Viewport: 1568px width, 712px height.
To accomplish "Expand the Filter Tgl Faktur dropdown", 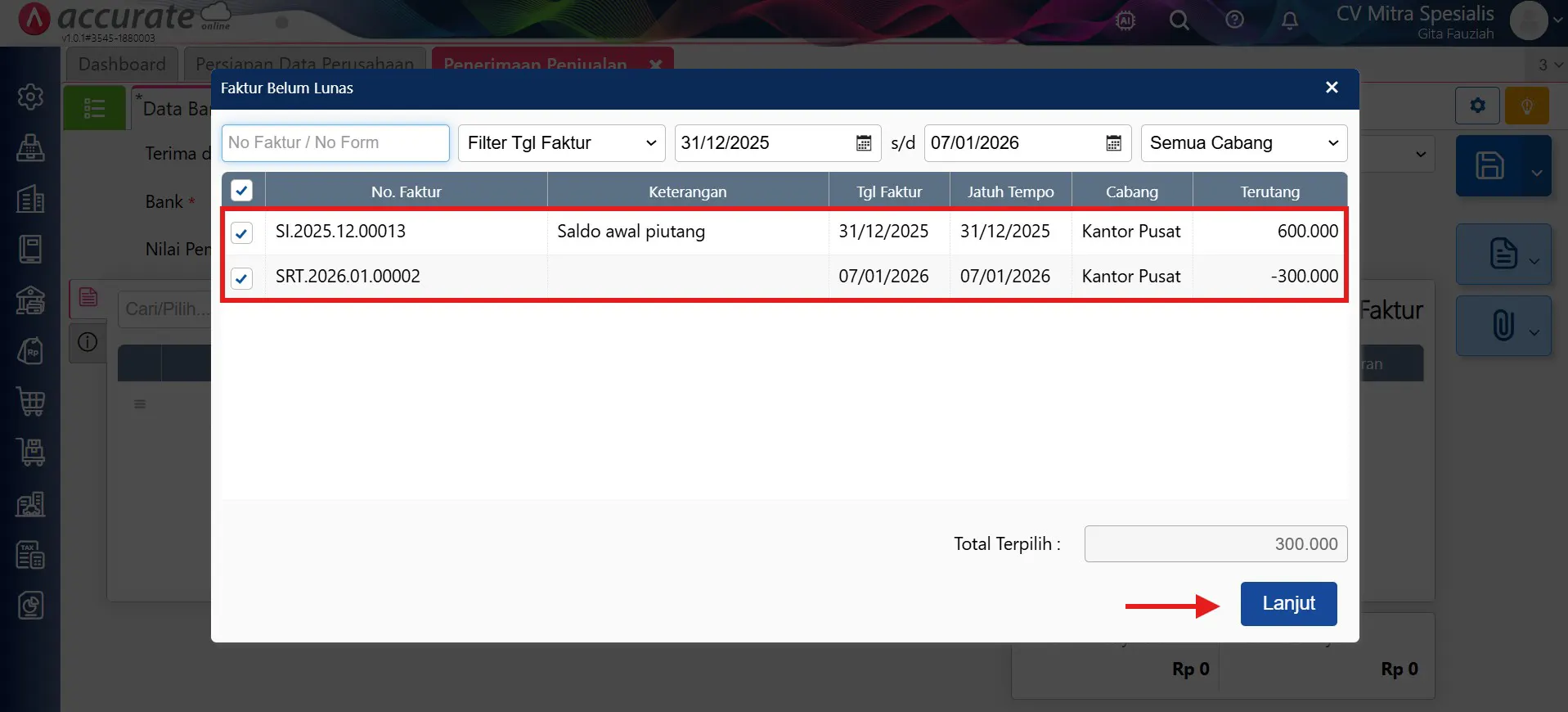I will [x=561, y=143].
